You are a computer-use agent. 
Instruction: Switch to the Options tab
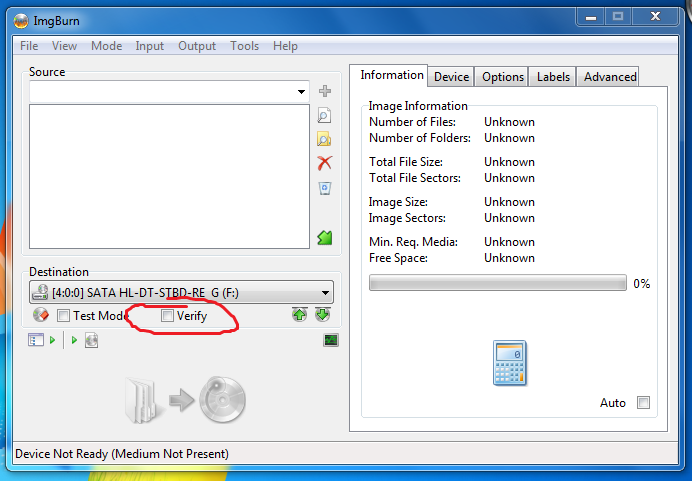coord(503,77)
